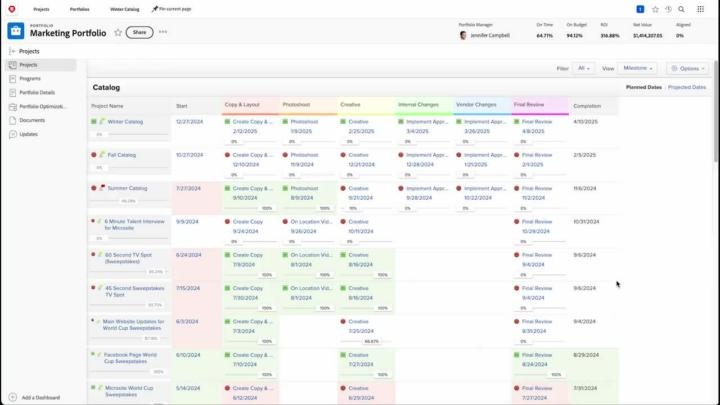Click the Documents sidebar icon

coord(12,120)
